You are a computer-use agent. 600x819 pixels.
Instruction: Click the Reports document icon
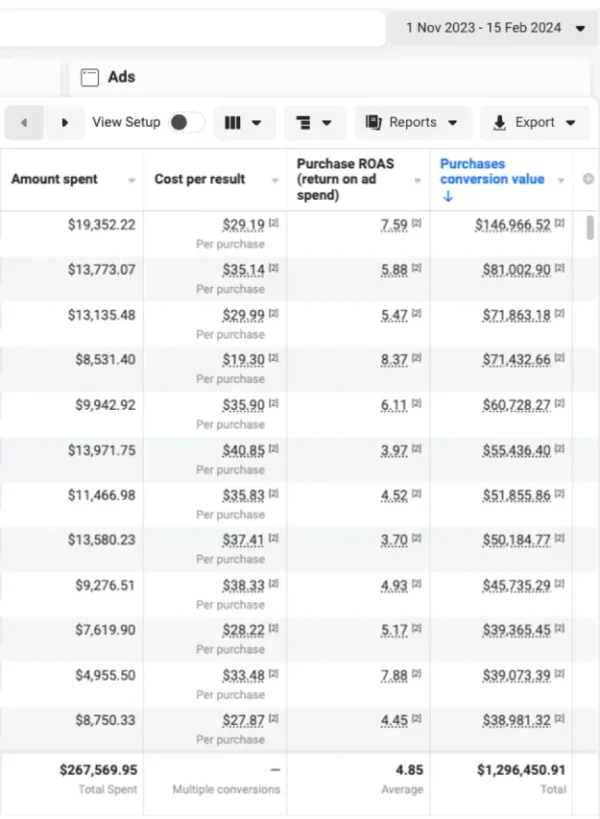coord(373,123)
